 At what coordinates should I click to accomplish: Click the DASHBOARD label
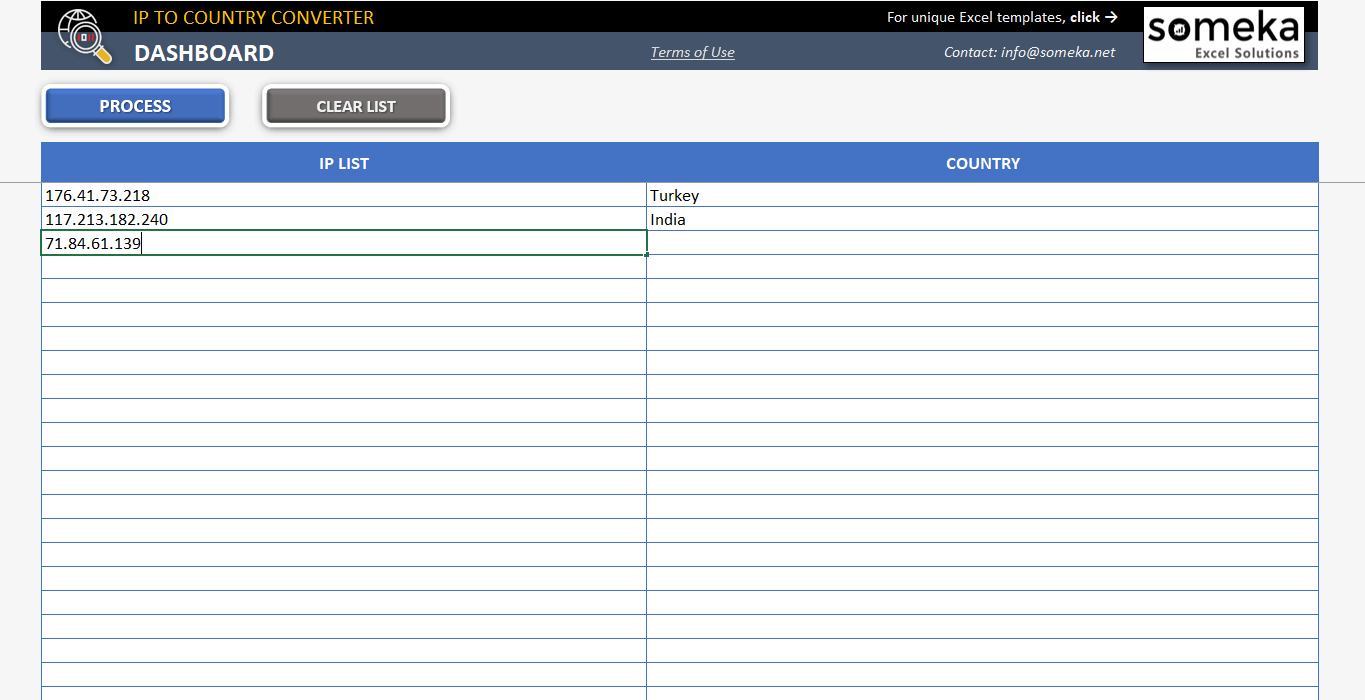tap(204, 53)
